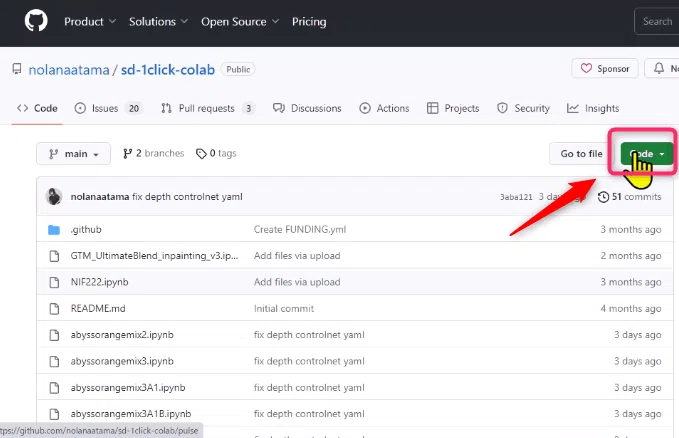Open the nolanaatama commit author link
Image resolution: width=679 pixels, height=438 pixels.
point(100,197)
